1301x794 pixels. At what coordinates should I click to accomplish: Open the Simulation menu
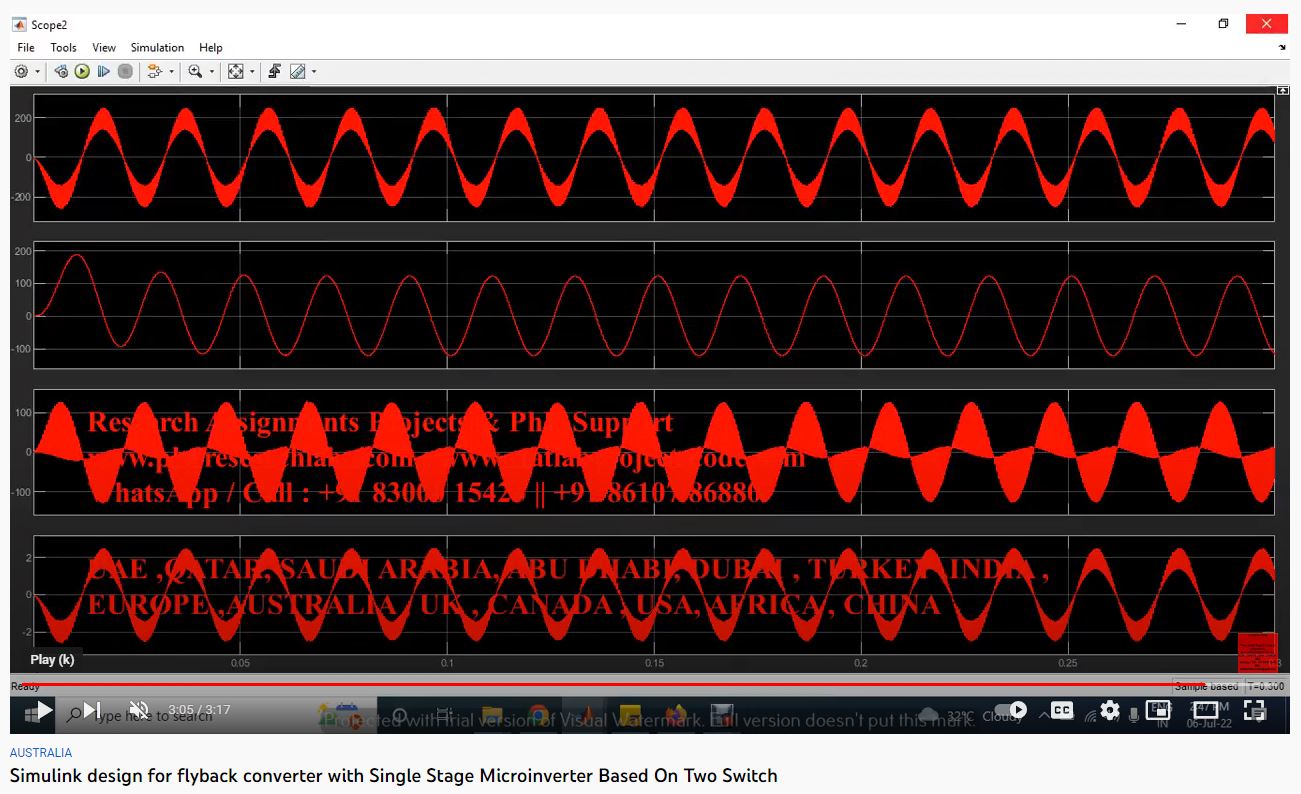pyautogui.click(x=157, y=48)
